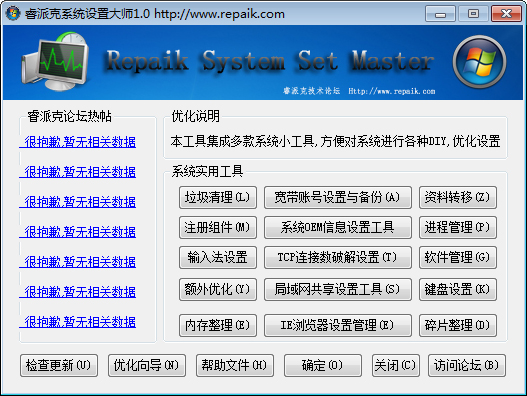Open 注册组件(M) utility

(x=218, y=228)
